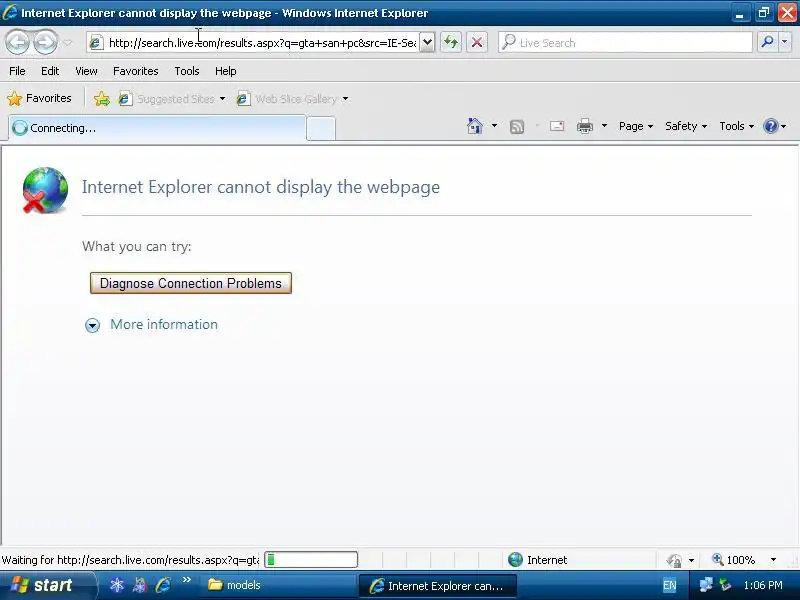Image resolution: width=800 pixels, height=600 pixels.
Task: Click the Internet zone globe icon
Action: tap(515, 560)
